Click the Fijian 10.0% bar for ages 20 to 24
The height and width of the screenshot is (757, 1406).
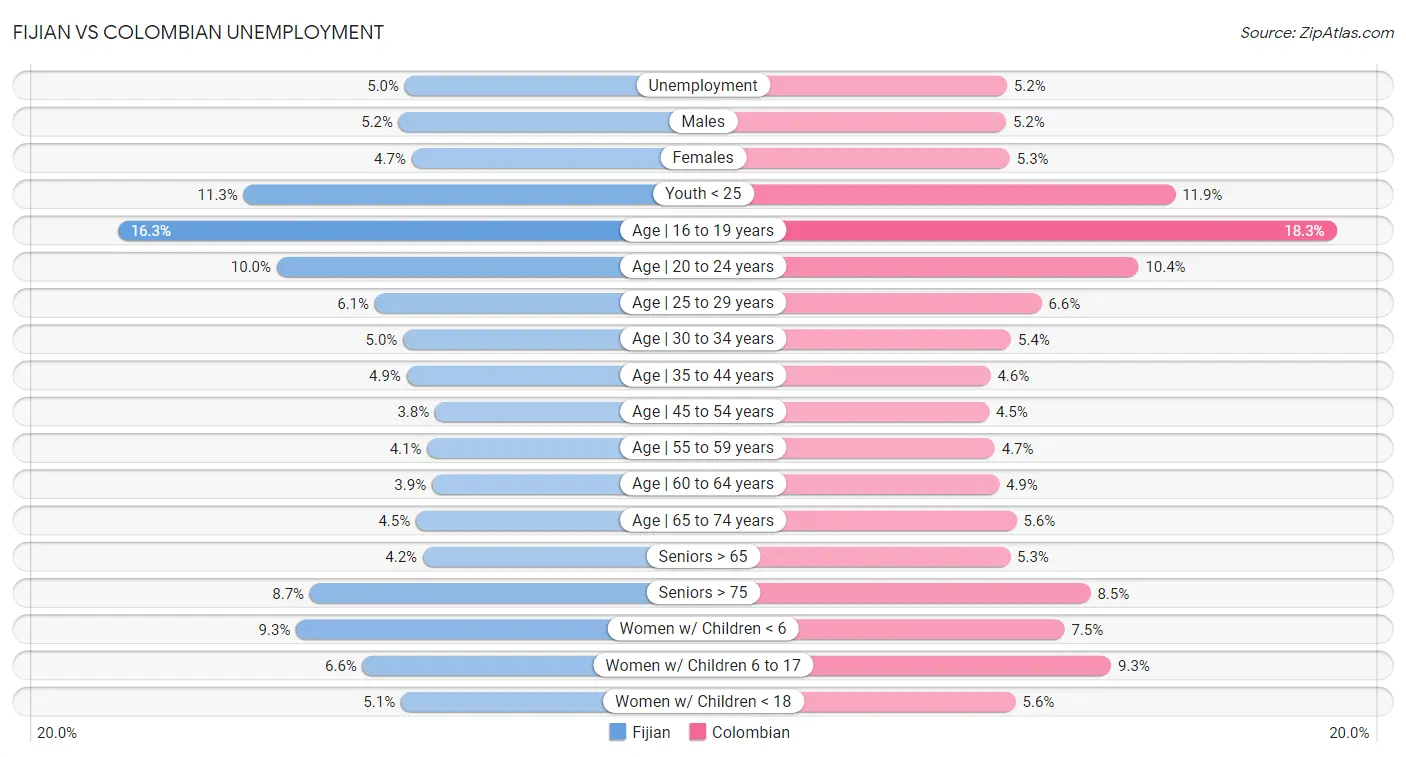coord(450,267)
